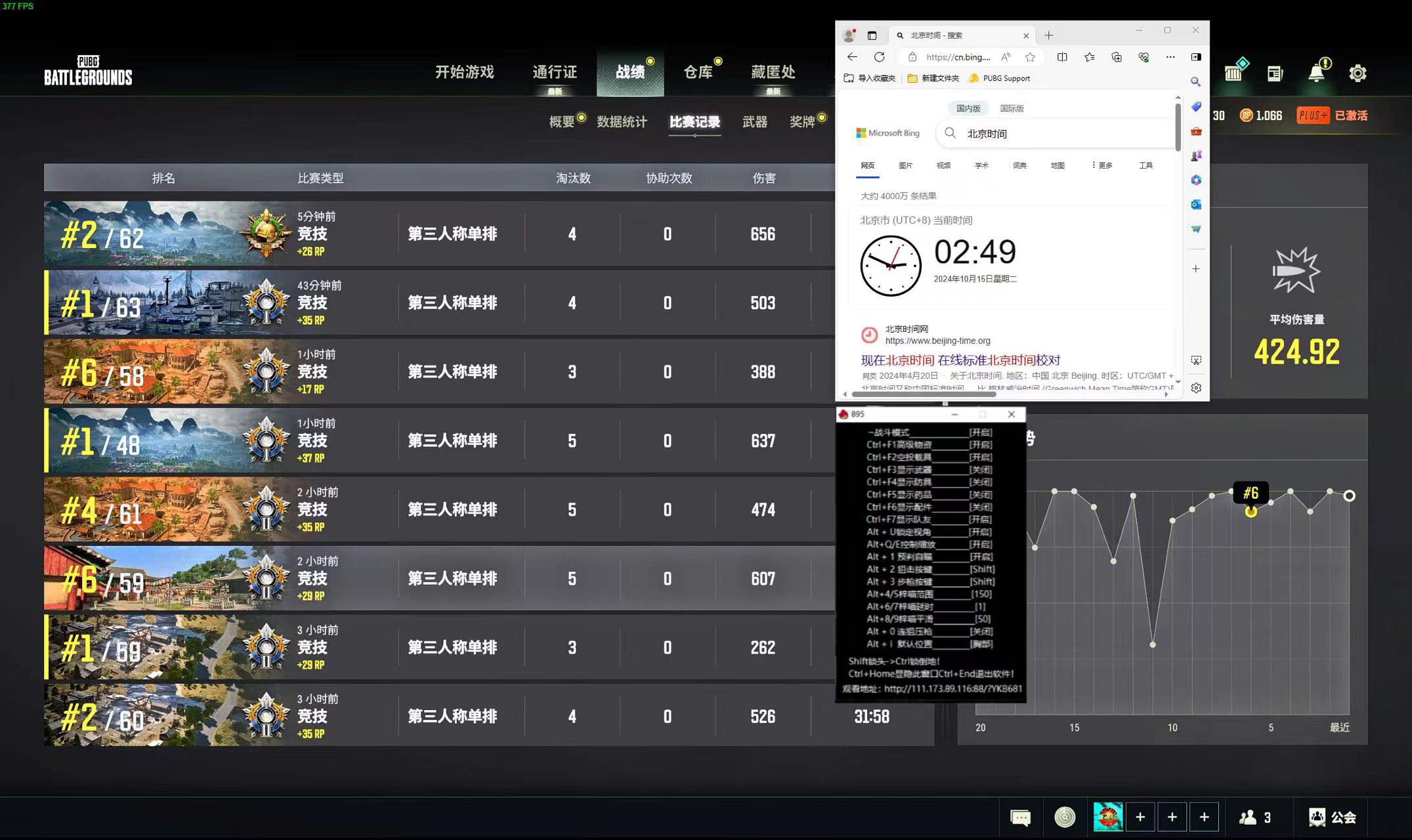Open the Edge favorites hub icon

(x=1090, y=57)
